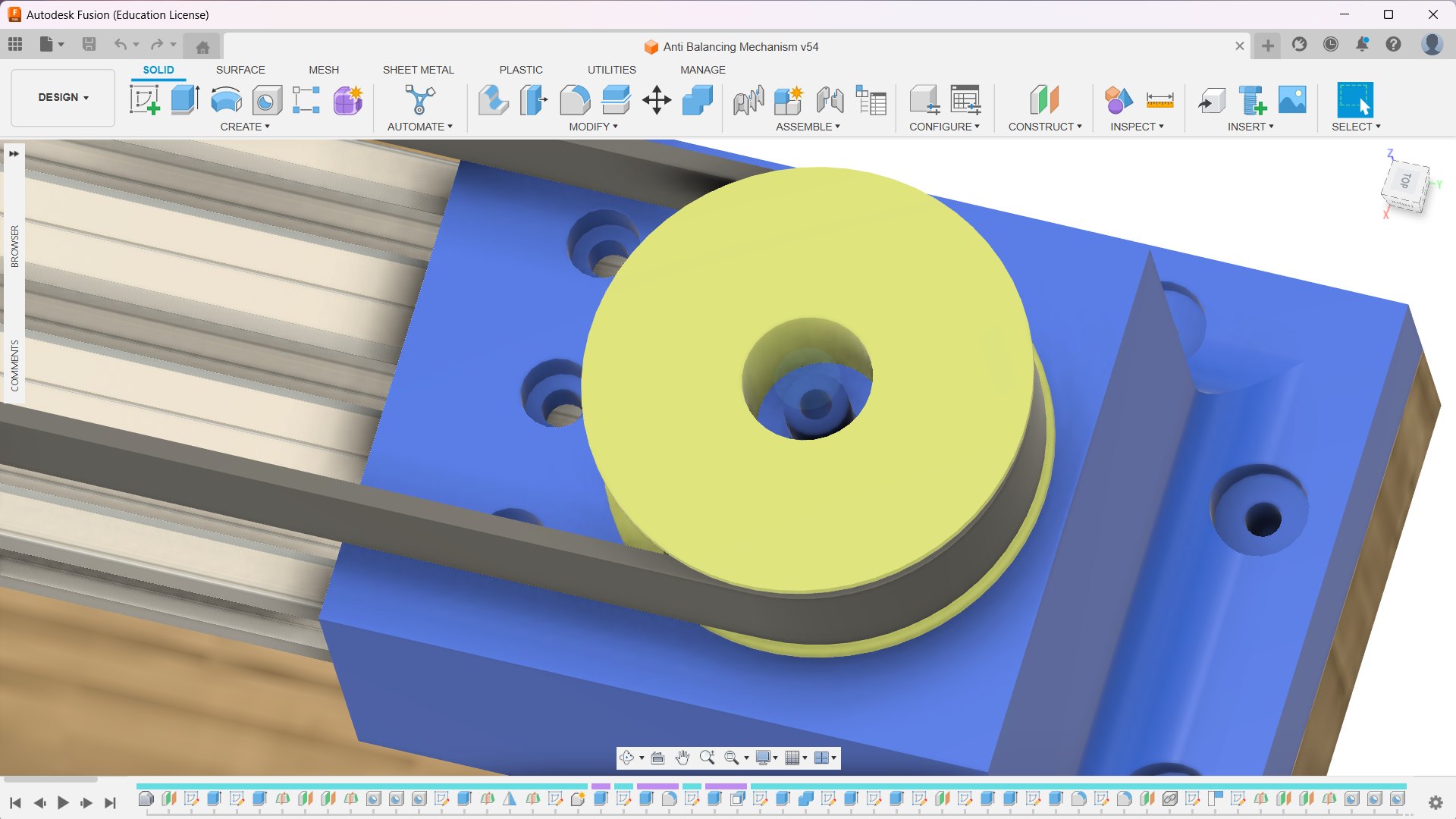The image size is (1456, 819).
Task: Expand the Construct dropdown
Action: click(1044, 127)
